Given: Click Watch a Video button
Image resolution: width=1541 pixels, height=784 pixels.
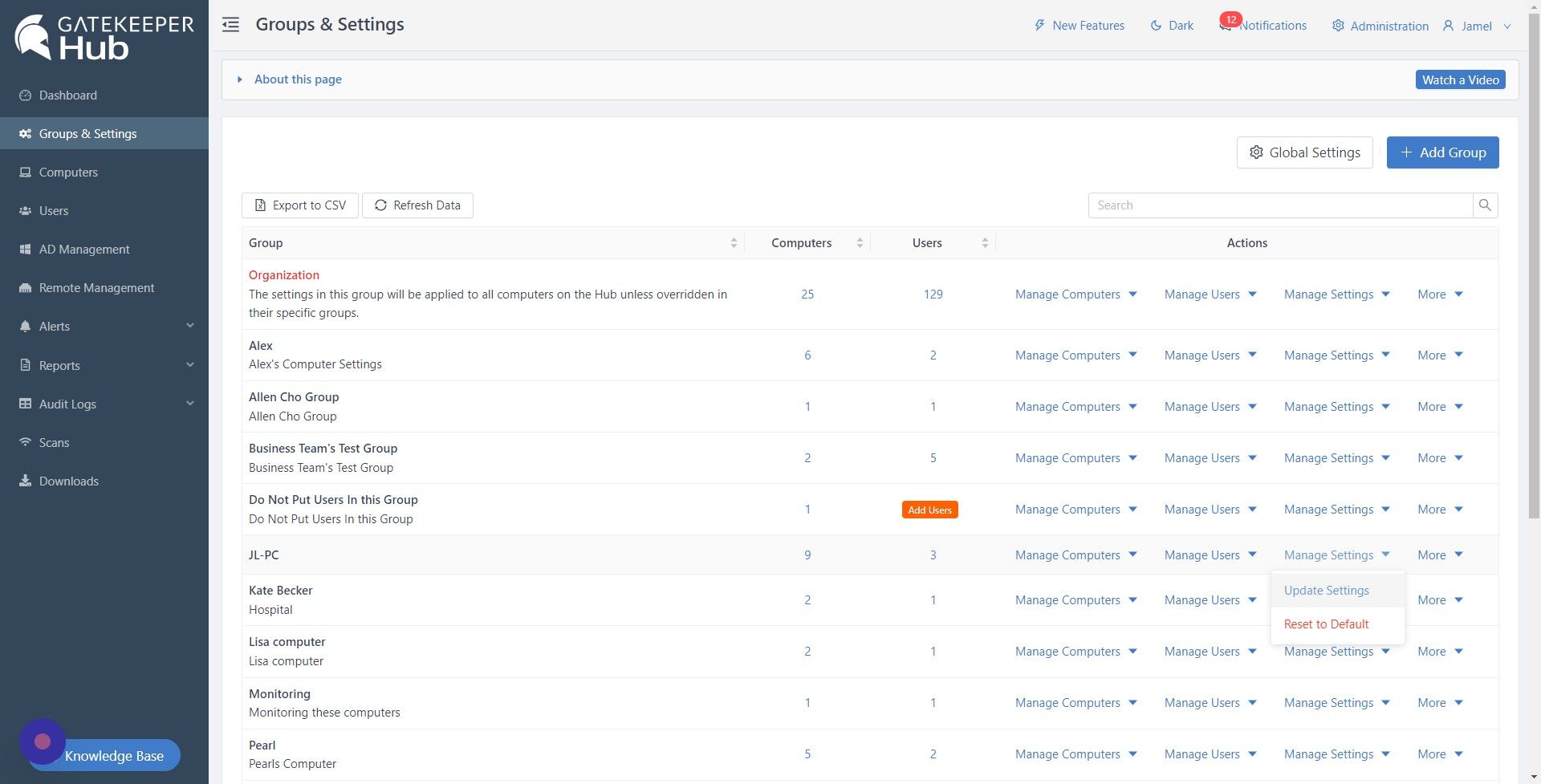Looking at the screenshot, I should coord(1461,79).
